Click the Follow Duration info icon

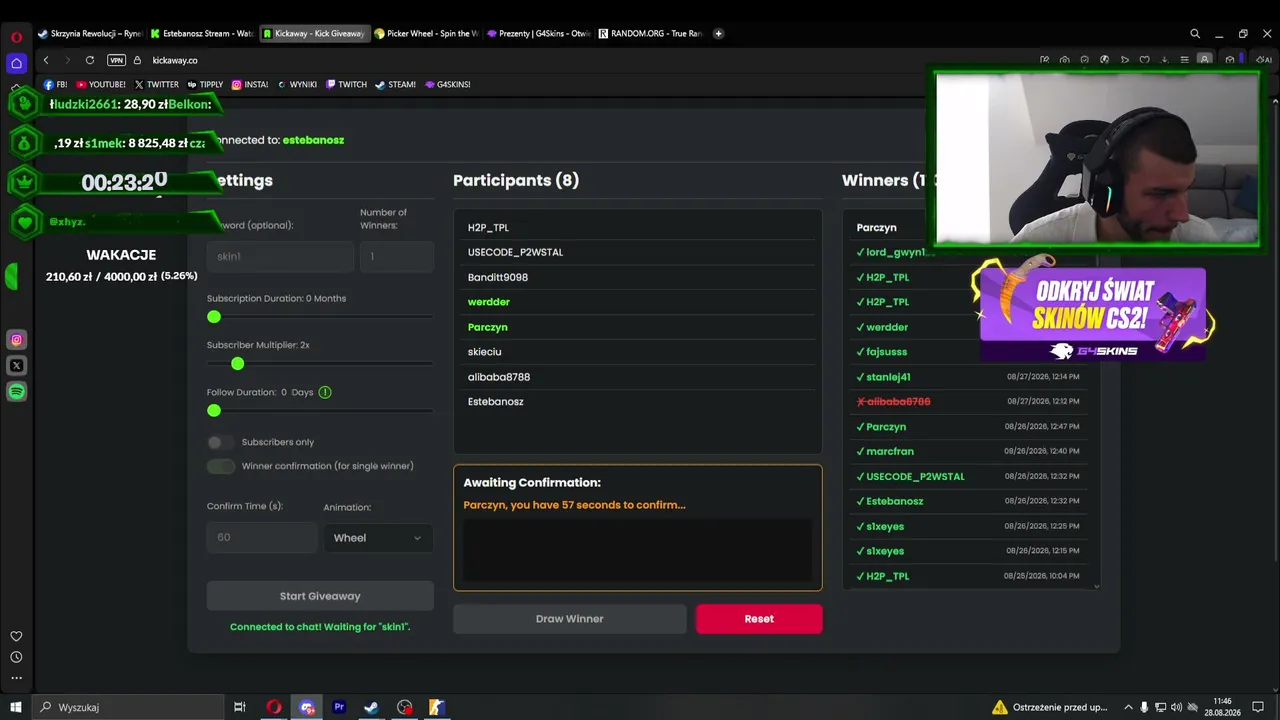pos(325,392)
